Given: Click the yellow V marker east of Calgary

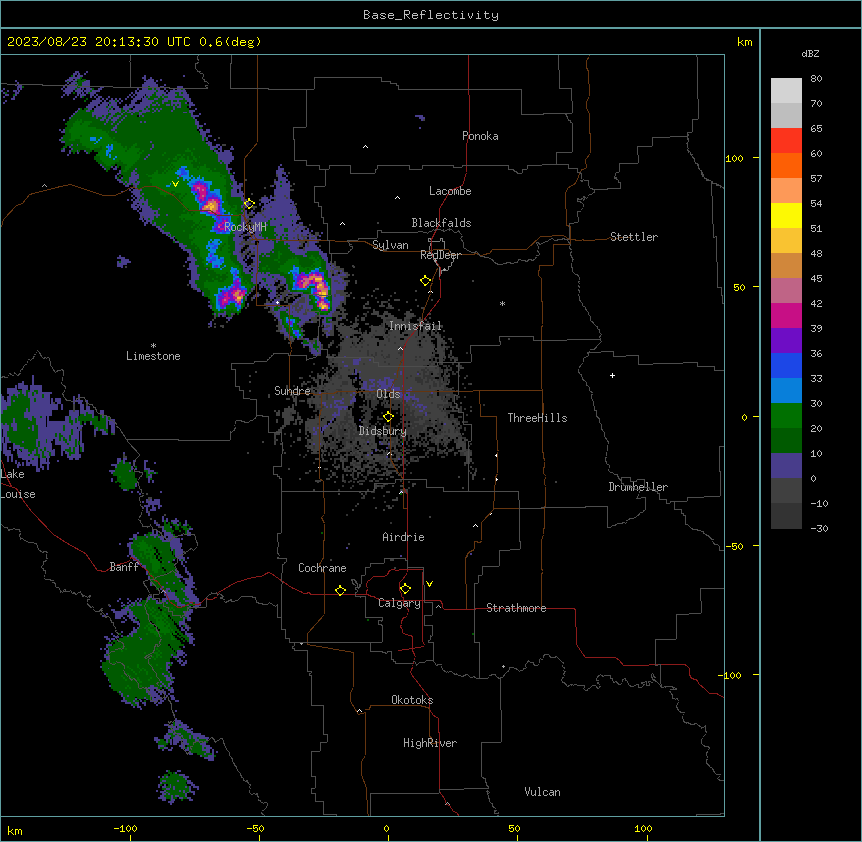Looking at the screenshot, I should click(x=429, y=584).
